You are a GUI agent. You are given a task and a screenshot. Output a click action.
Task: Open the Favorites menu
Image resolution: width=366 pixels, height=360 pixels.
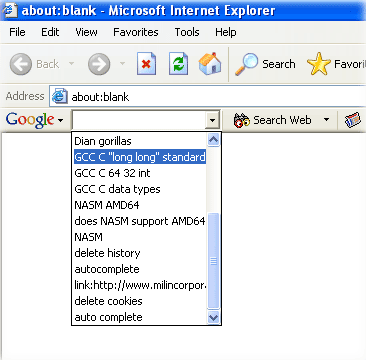(136, 32)
